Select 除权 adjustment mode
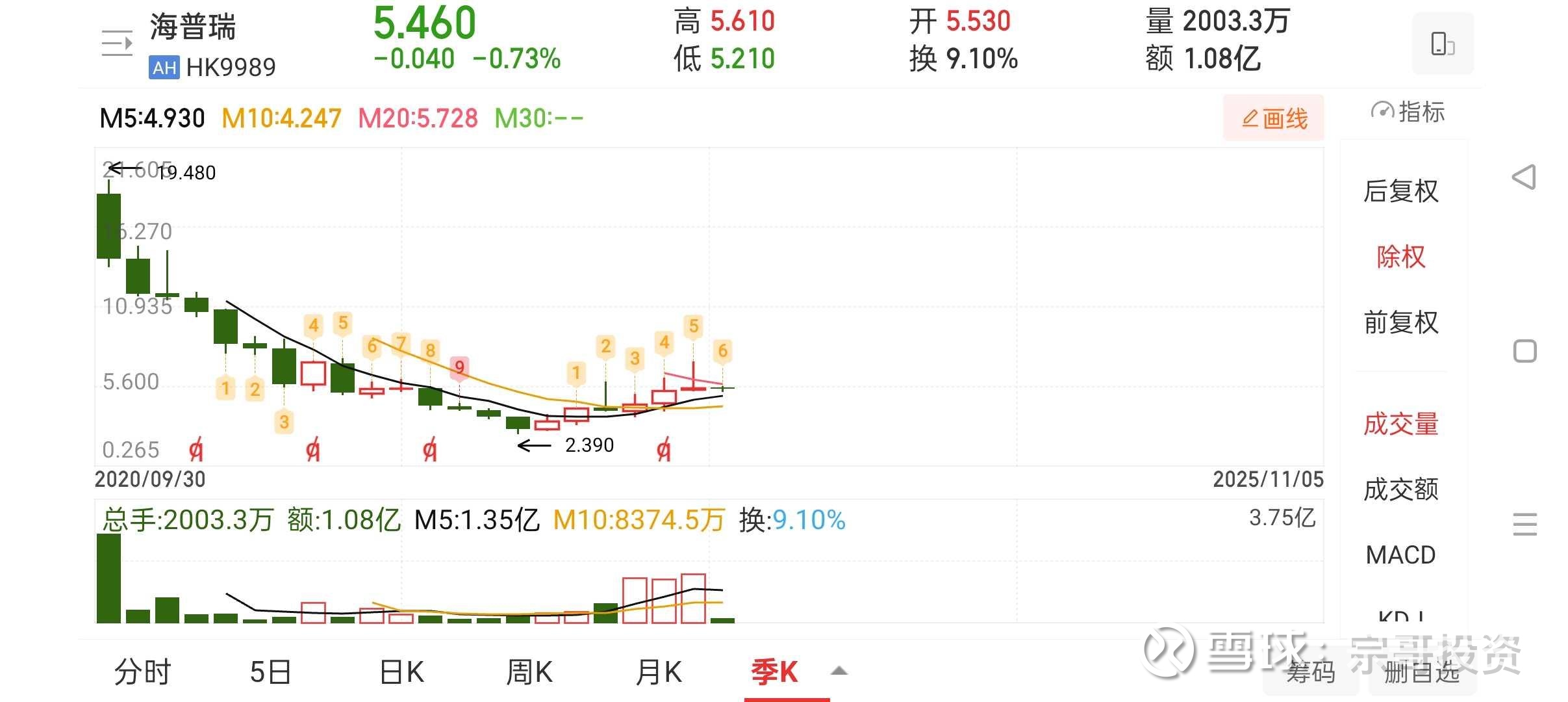 (1401, 257)
